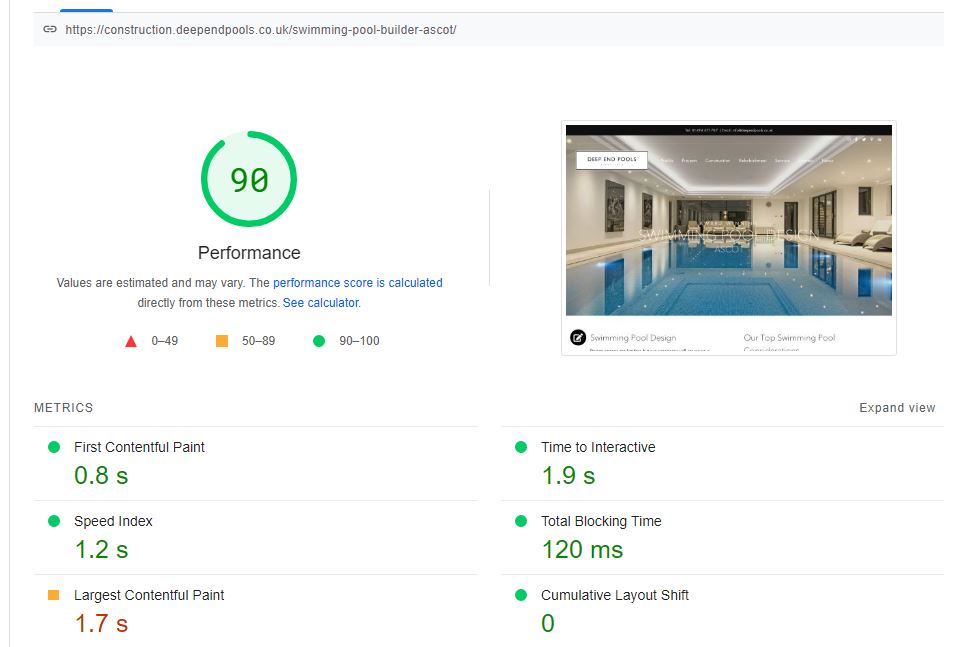Open the Largest Contentful Paint metric
The image size is (962, 647).
point(149,595)
